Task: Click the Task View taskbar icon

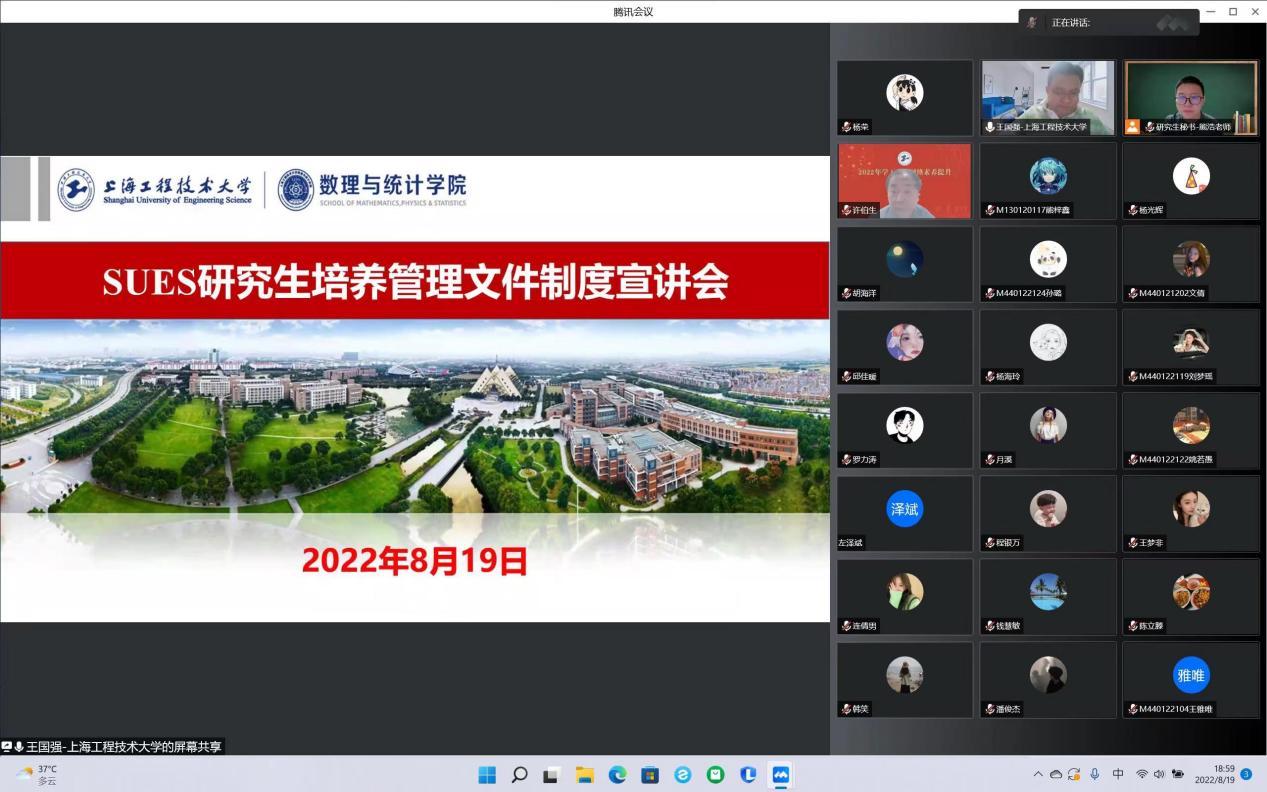Action: [552, 775]
